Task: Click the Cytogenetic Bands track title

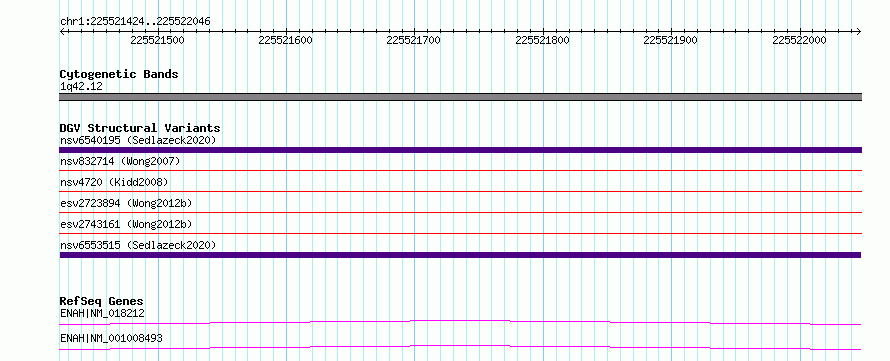Action: click(119, 74)
